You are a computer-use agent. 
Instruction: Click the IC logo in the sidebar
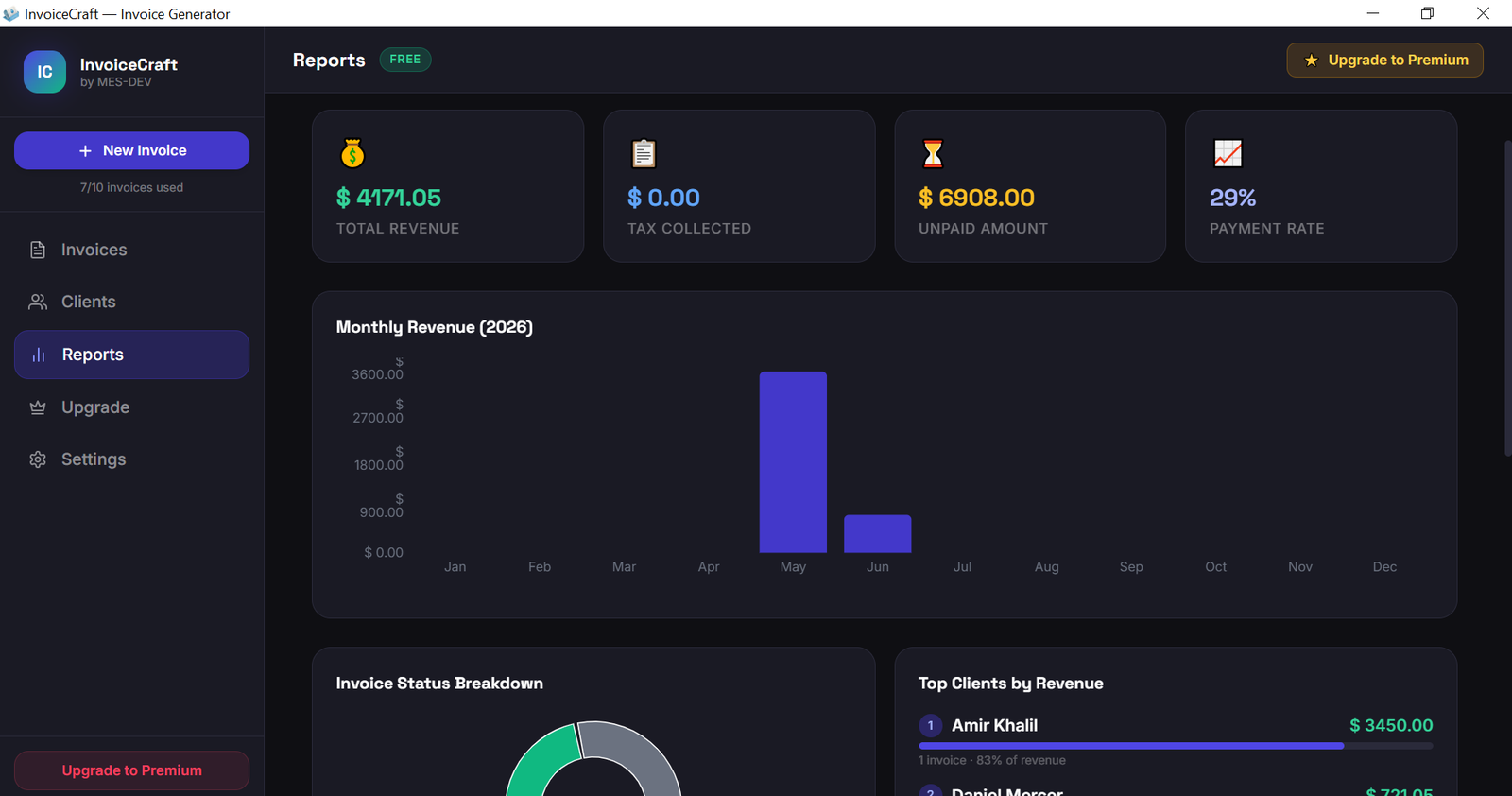[x=44, y=72]
